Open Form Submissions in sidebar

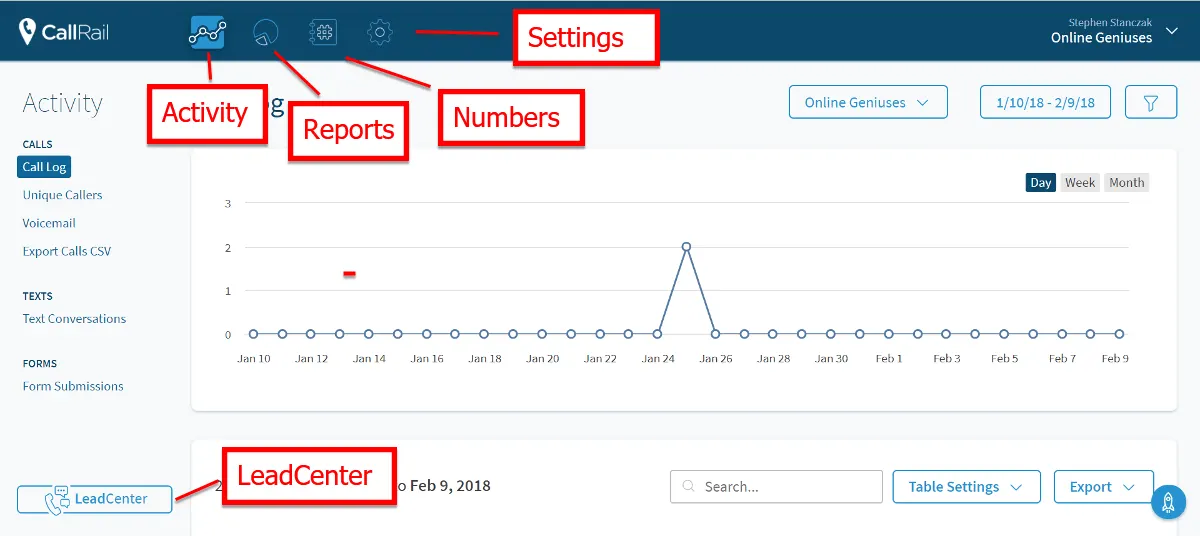(x=73, y=386)
